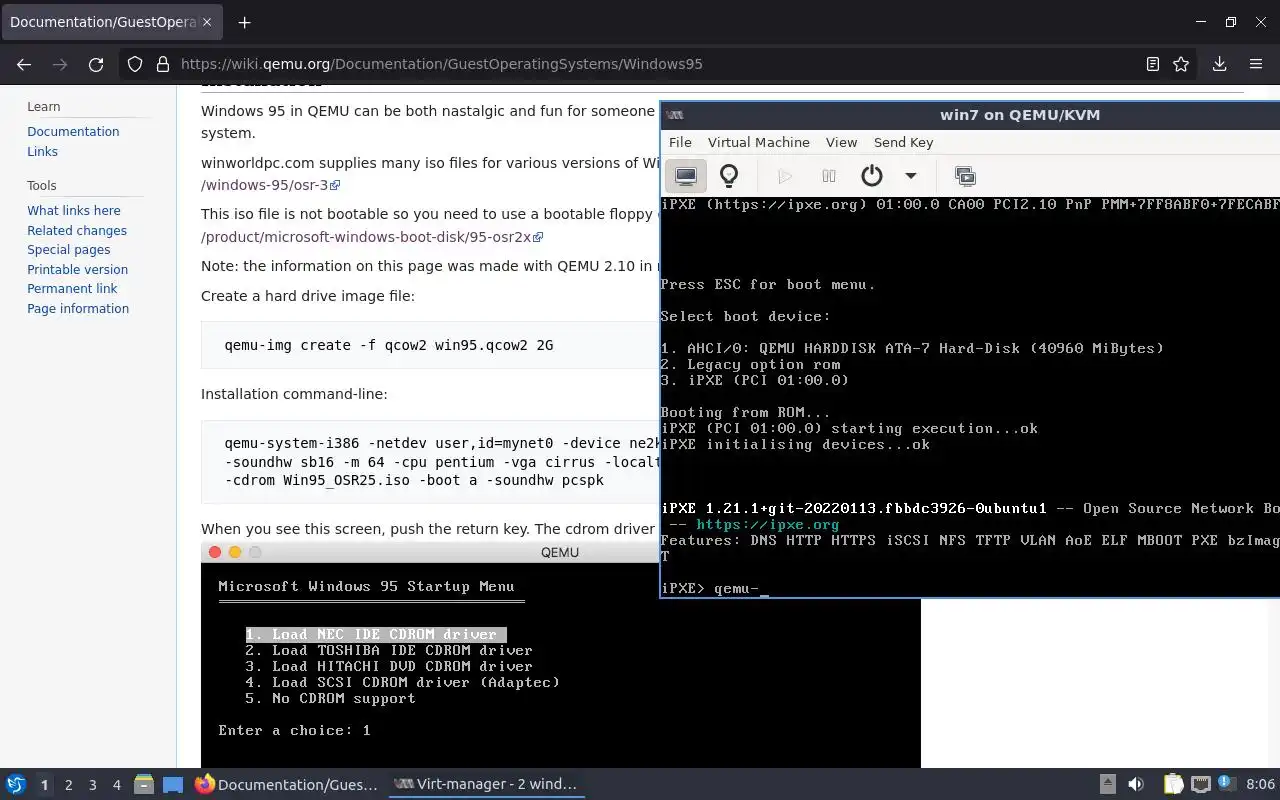Switch to workspace 3
The image size is (1280, 800).
92,785
